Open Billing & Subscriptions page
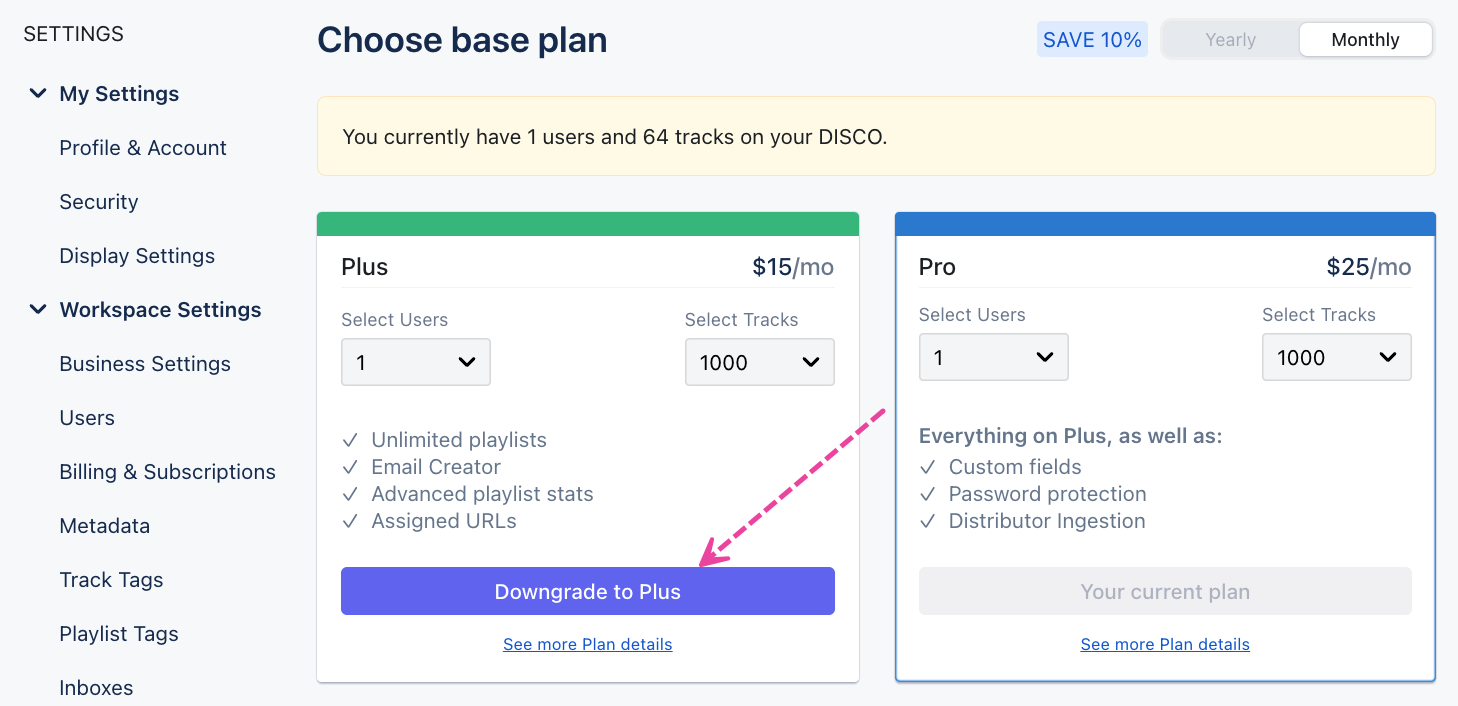 [x=167, y=472]
